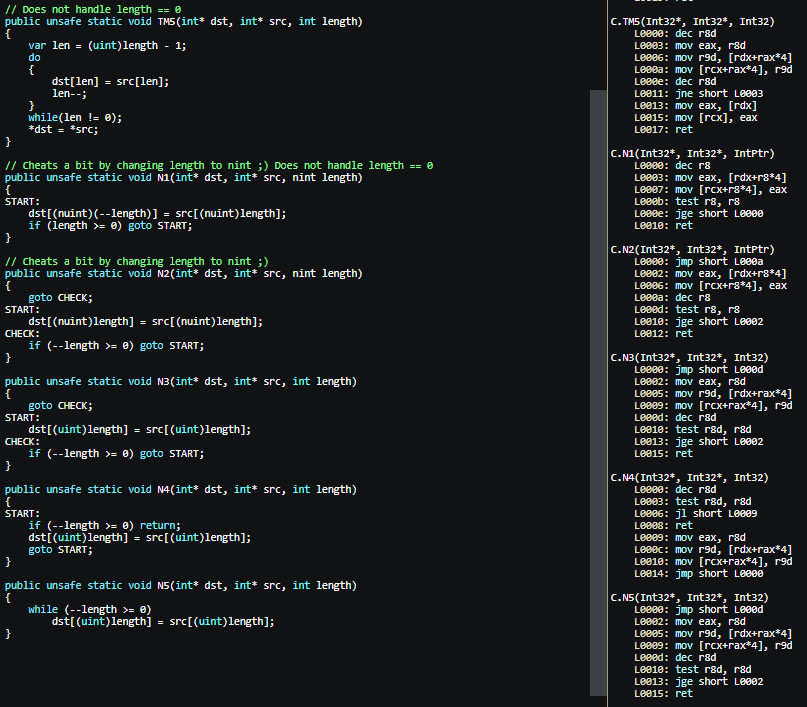807x707 pixels.
Task: Click assembly line 'L0013: mov eax, [rdx]'
Action: pyautogui.click(x=695, y=105)
